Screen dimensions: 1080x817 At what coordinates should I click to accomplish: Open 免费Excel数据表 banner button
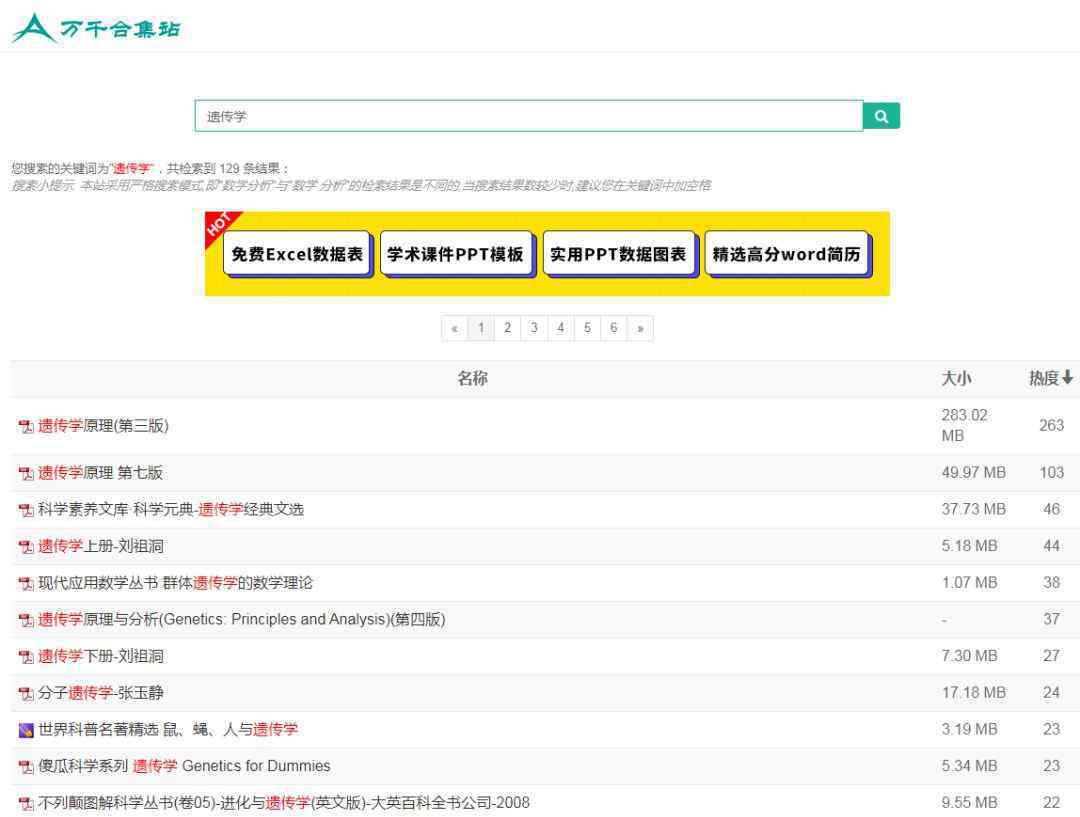pyautogui.click(x=297, y=254)
